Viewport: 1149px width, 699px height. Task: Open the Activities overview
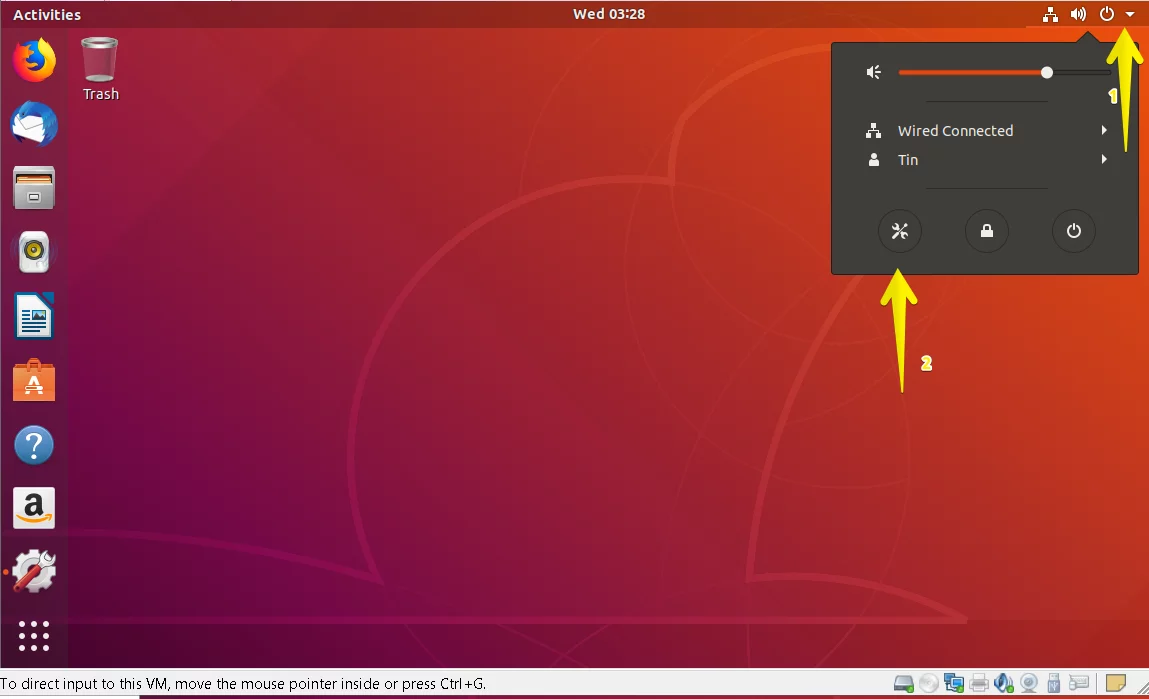pyautogui.click(x=47, y=15)
